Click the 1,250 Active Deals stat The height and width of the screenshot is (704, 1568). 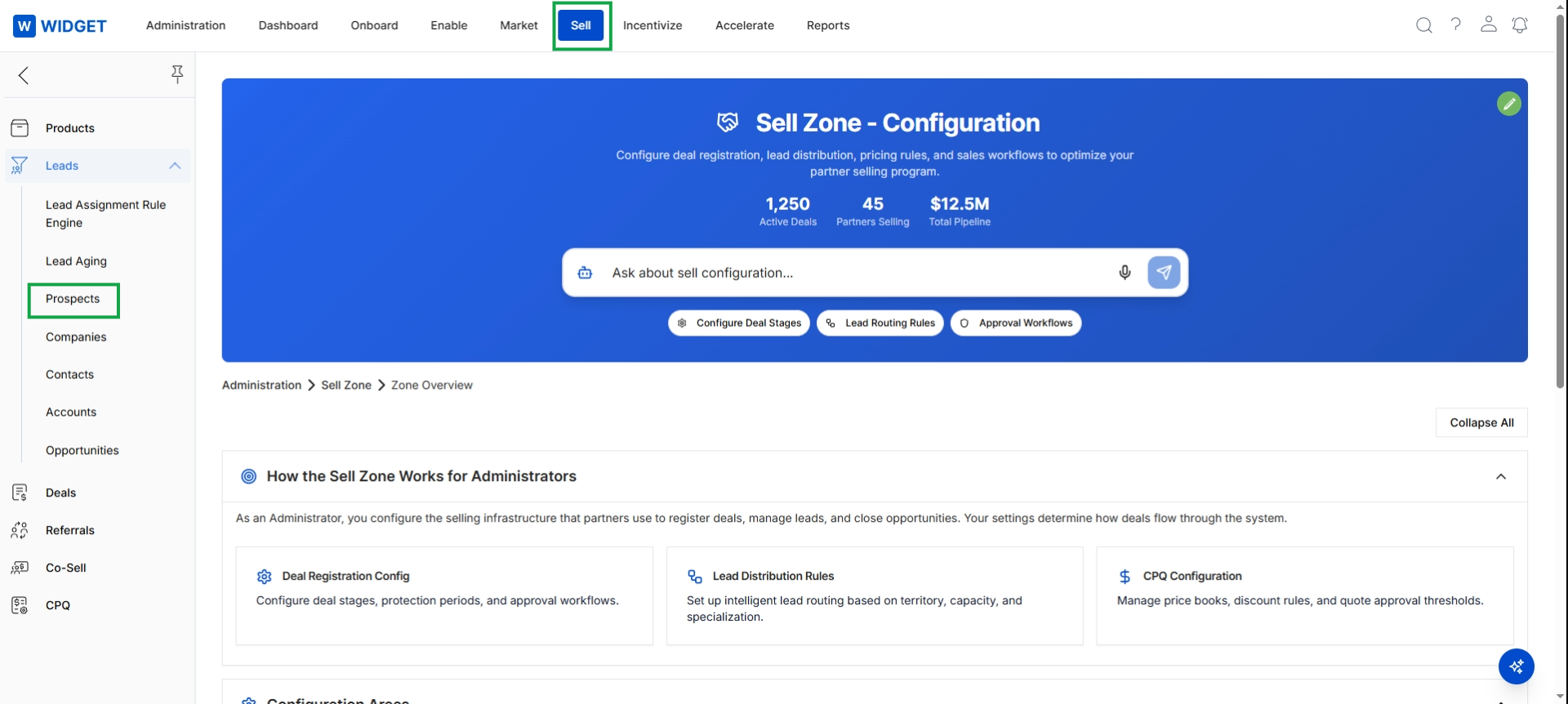pyautogui.click(x=788, y=211)
